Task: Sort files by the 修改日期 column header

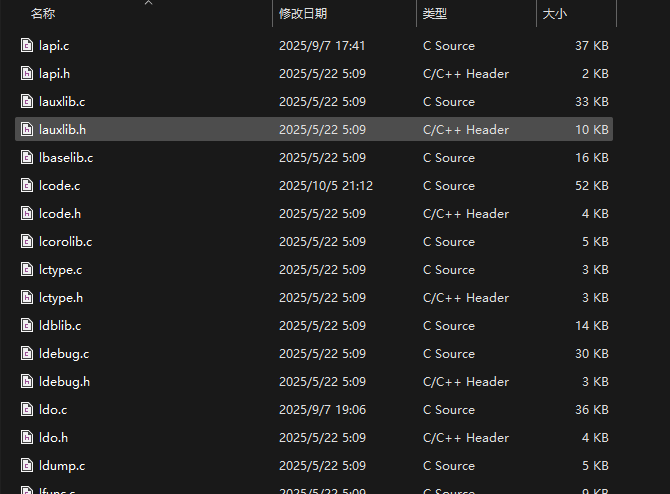Action: 303,14
